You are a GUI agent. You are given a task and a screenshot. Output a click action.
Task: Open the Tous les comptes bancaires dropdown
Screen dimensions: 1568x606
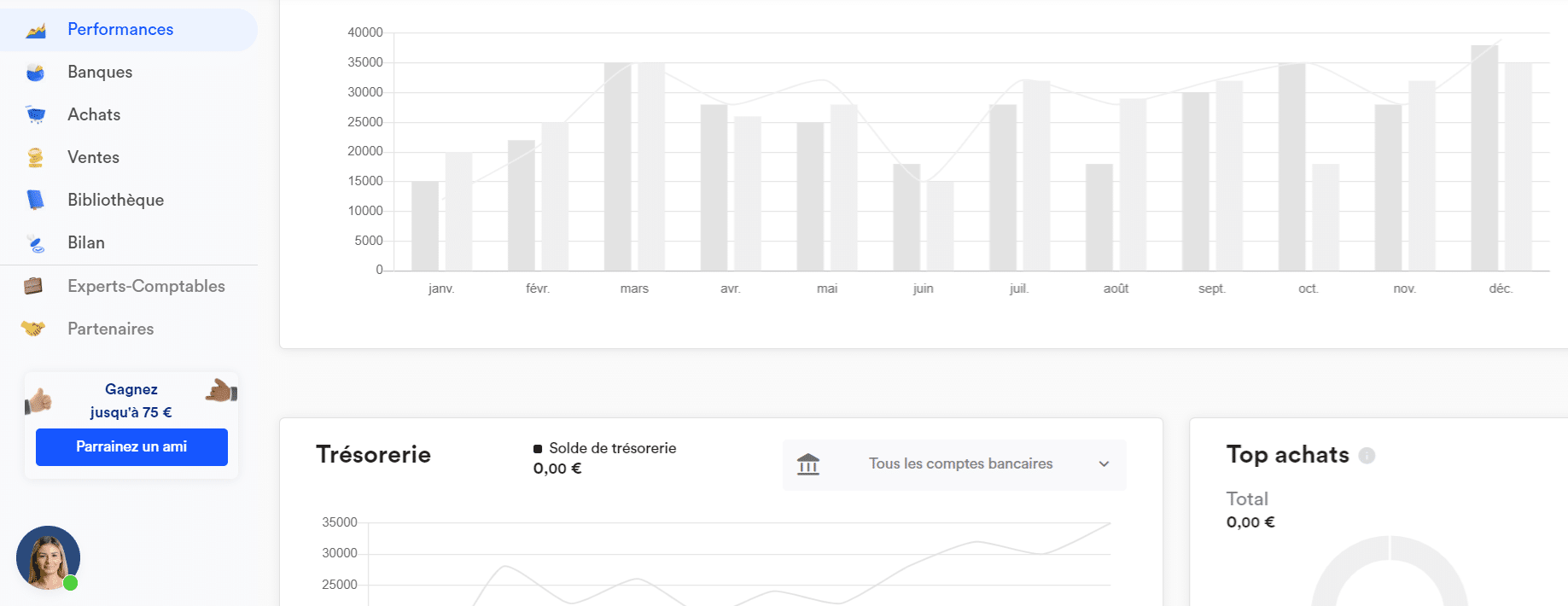tap(954, 464)
